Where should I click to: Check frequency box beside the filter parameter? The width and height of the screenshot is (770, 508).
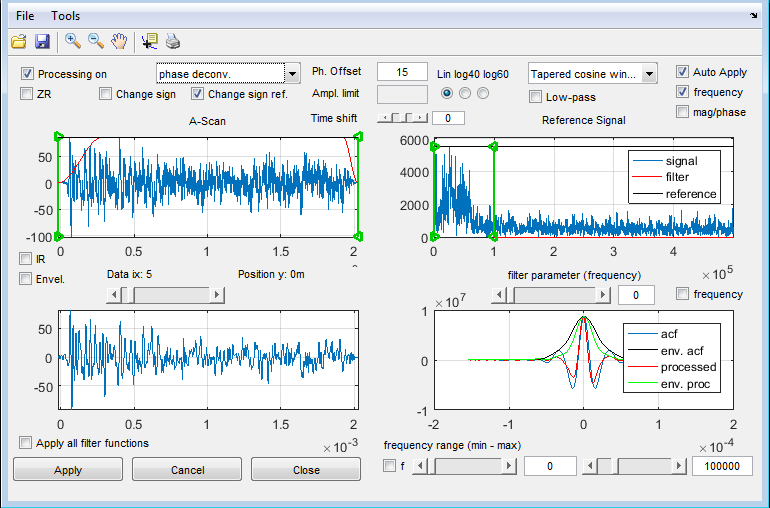click(682, 294)
